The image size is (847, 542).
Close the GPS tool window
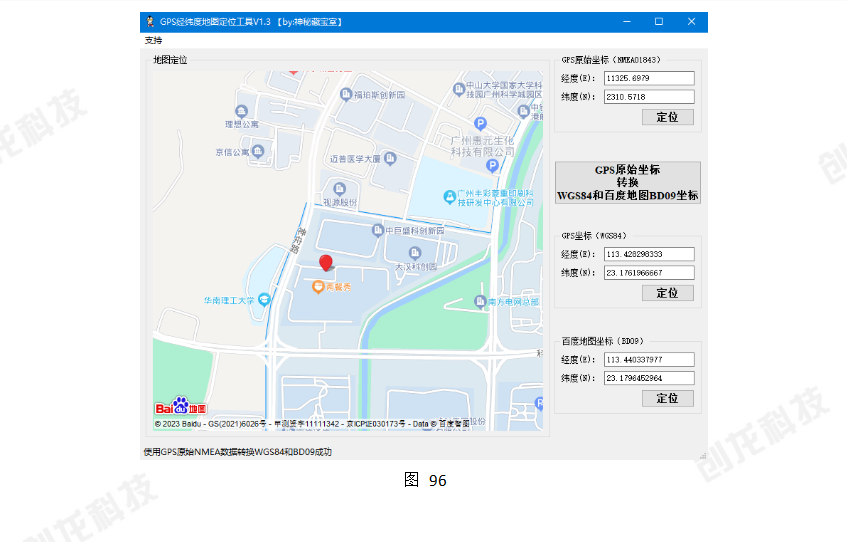click(x=691, y=22)
